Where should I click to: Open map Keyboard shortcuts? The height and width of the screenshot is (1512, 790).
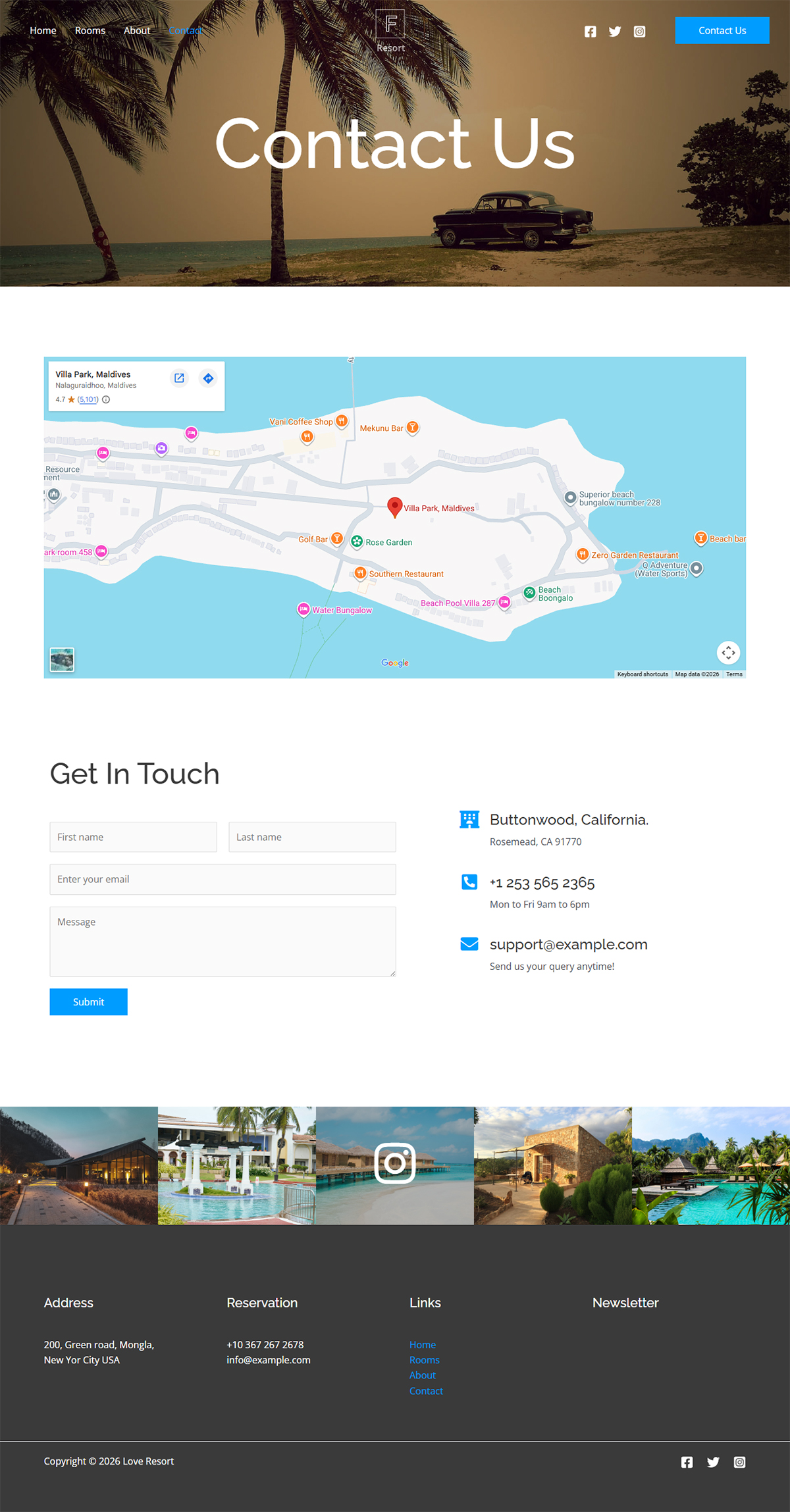click(x=643, y=674)
